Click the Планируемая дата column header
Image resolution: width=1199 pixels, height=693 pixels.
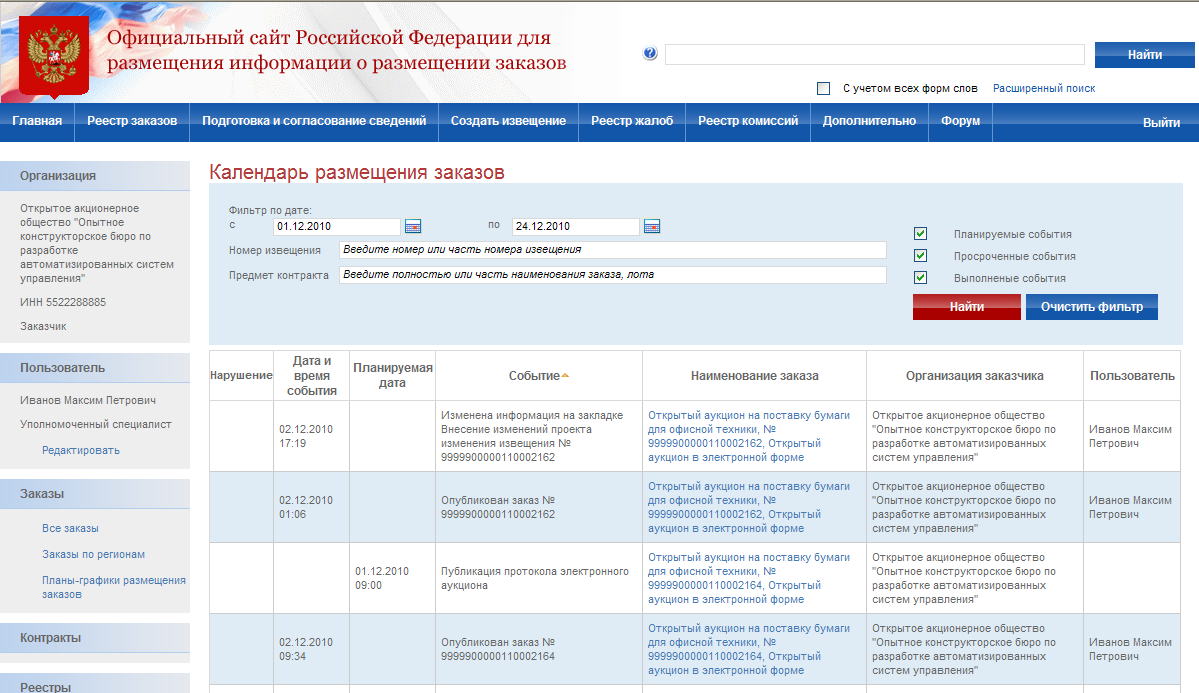pyautogui.click(x=392, y=376)
